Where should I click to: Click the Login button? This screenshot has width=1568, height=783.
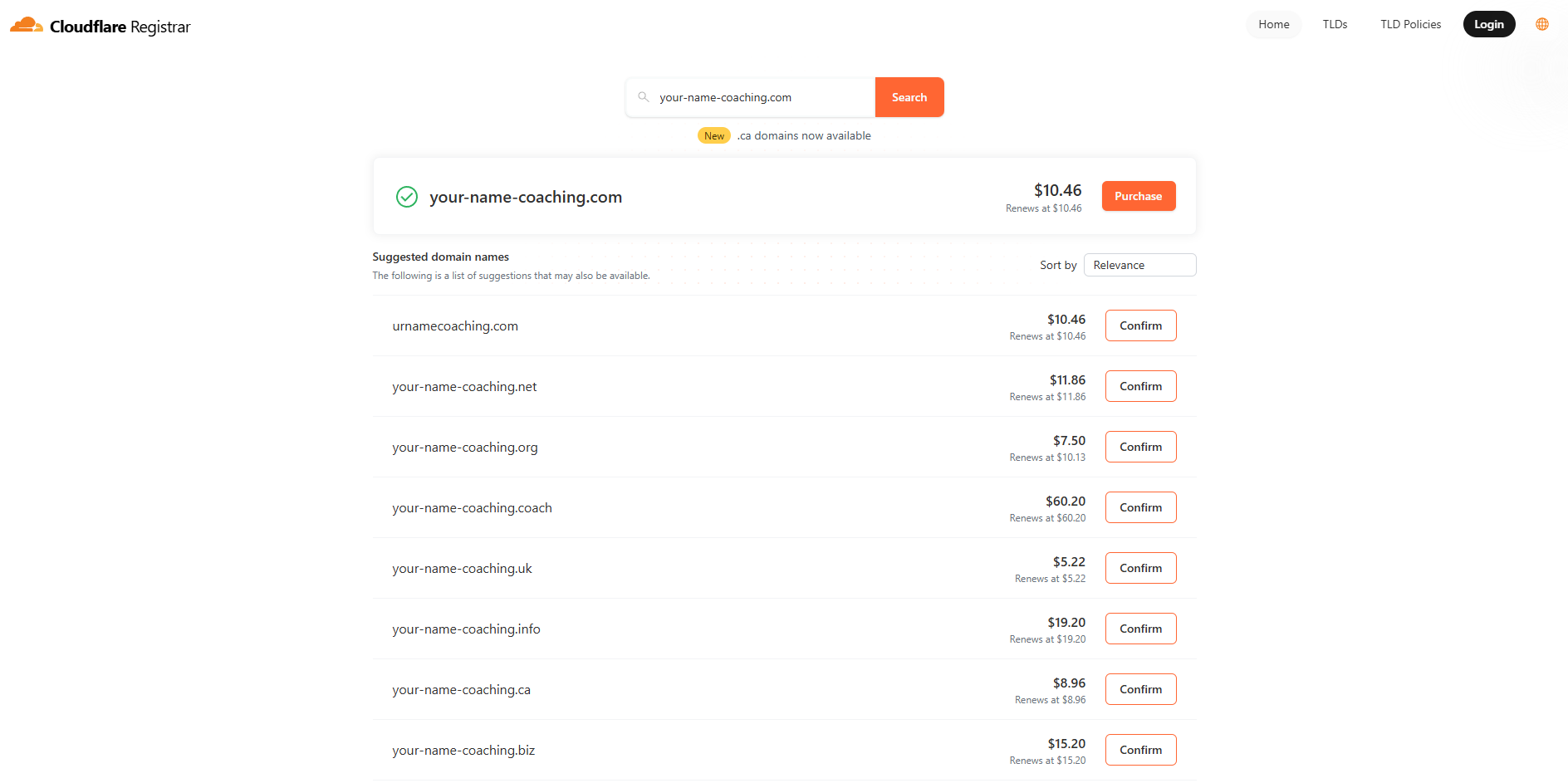[x=1489, y=24]
